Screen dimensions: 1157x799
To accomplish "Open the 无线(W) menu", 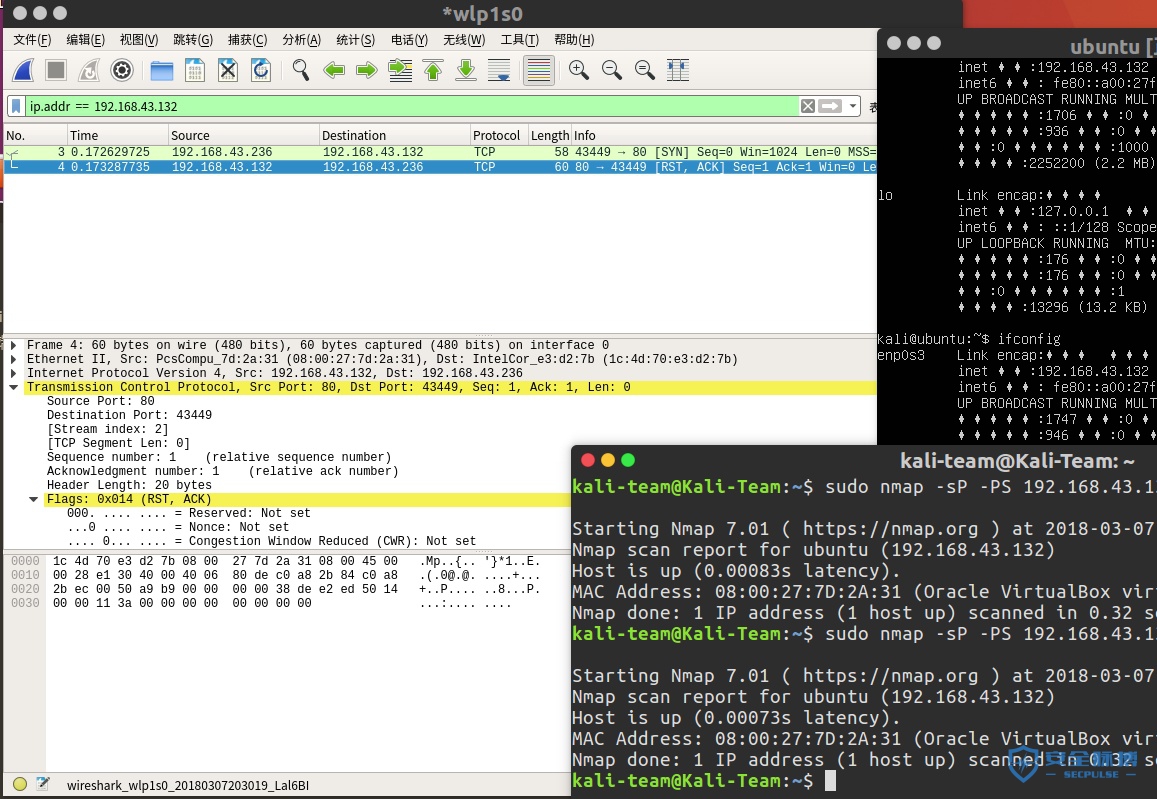I will (464, 40).
